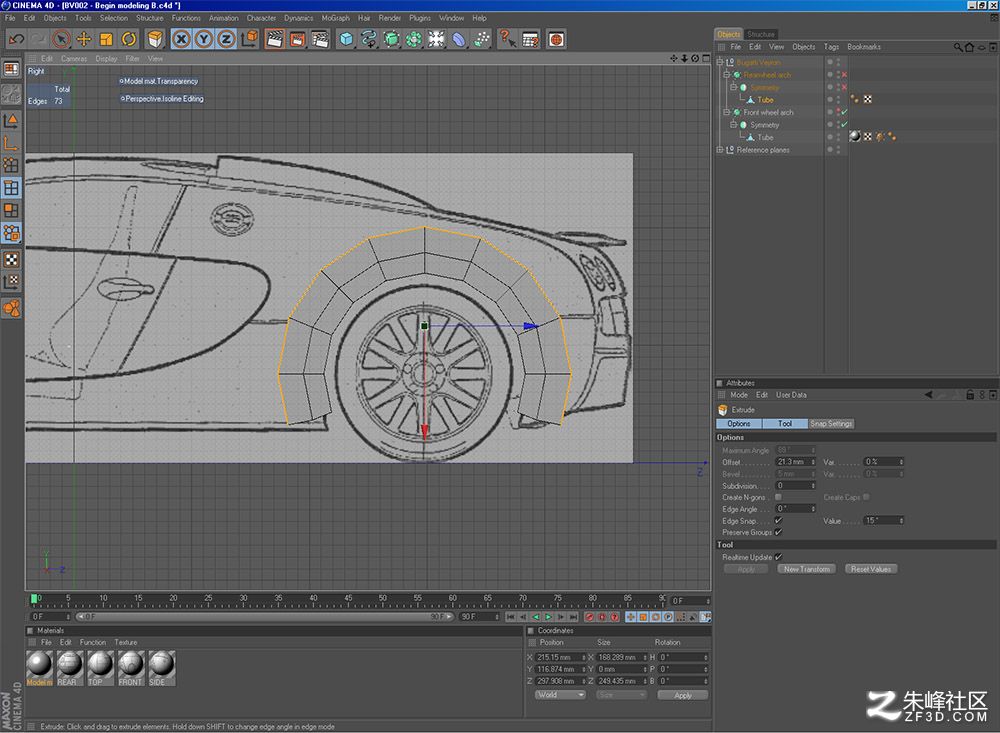Activate the Scale tool
The width and height of the screenshot is (1000, 733).
click(x=106, y=39)
